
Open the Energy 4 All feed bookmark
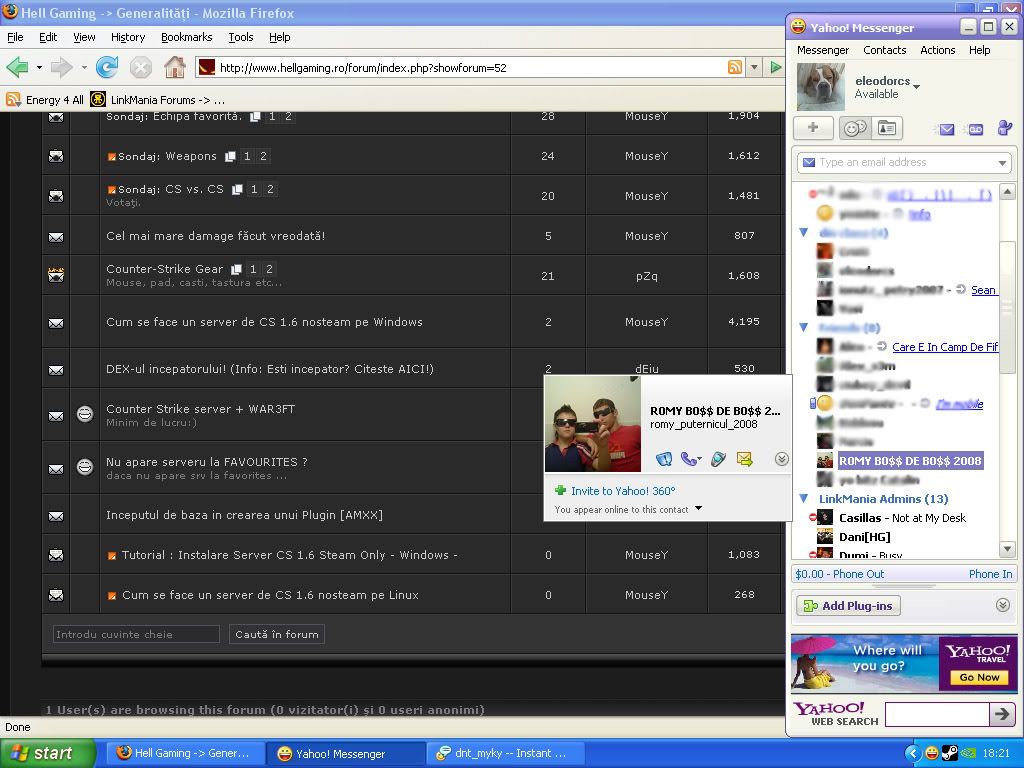pyautogui.click(x=45, y=99)
